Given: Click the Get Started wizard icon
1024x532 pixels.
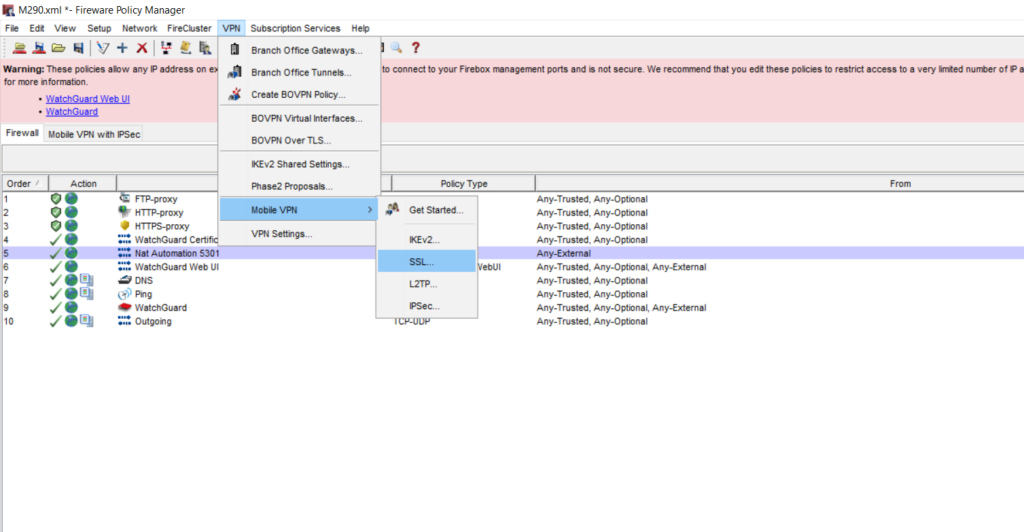Looking at the screenshot, I should pyautogui.click(x=392, y=210).
